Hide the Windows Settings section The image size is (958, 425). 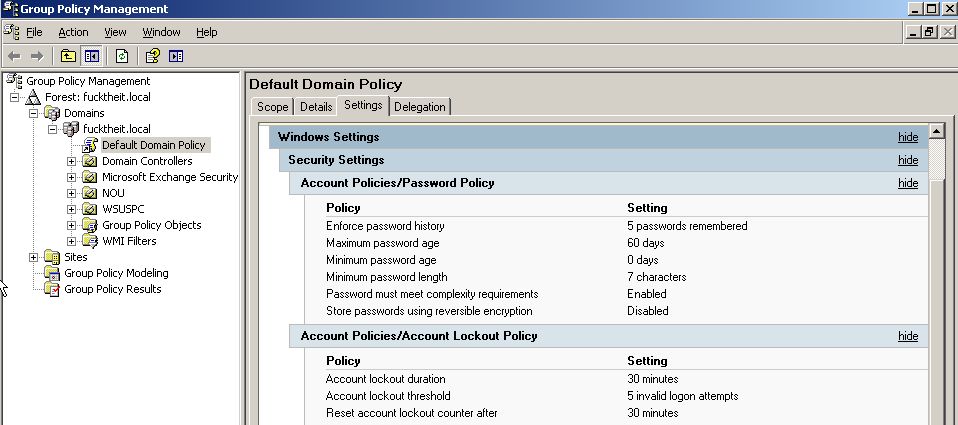tap(908, 137)
